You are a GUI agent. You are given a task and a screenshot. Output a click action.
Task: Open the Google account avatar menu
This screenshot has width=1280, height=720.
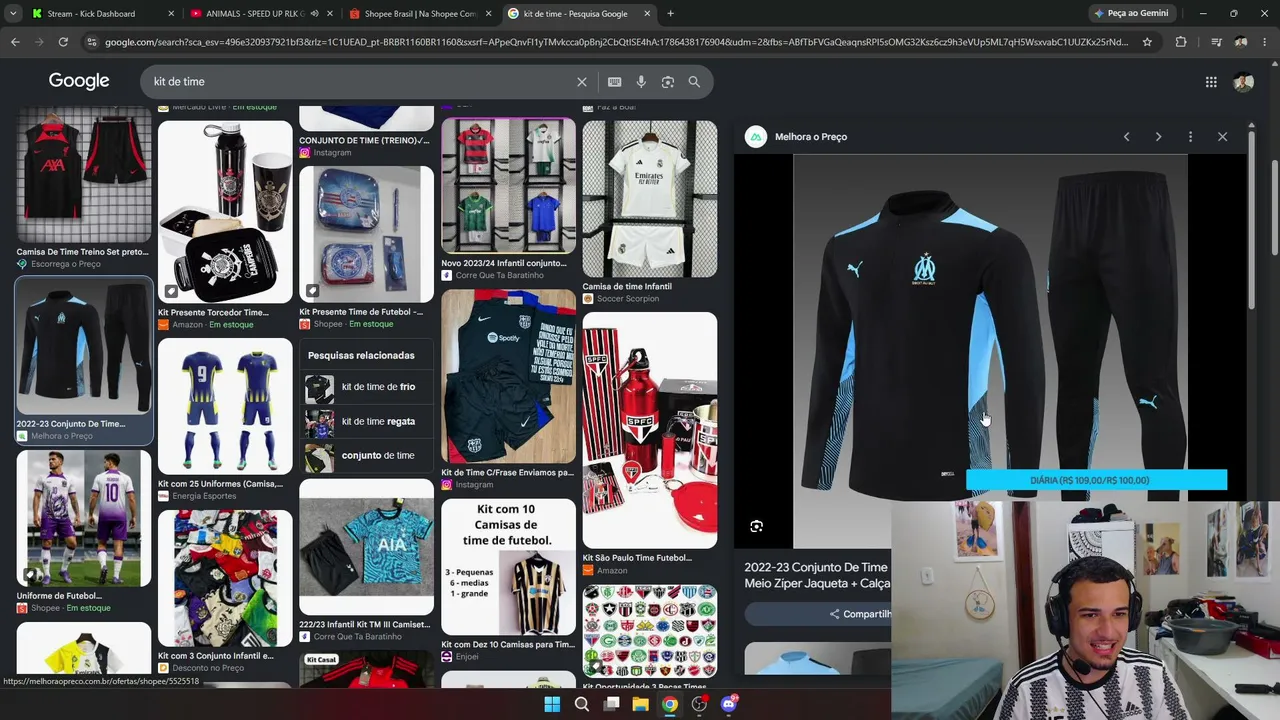pos(1243,82)
